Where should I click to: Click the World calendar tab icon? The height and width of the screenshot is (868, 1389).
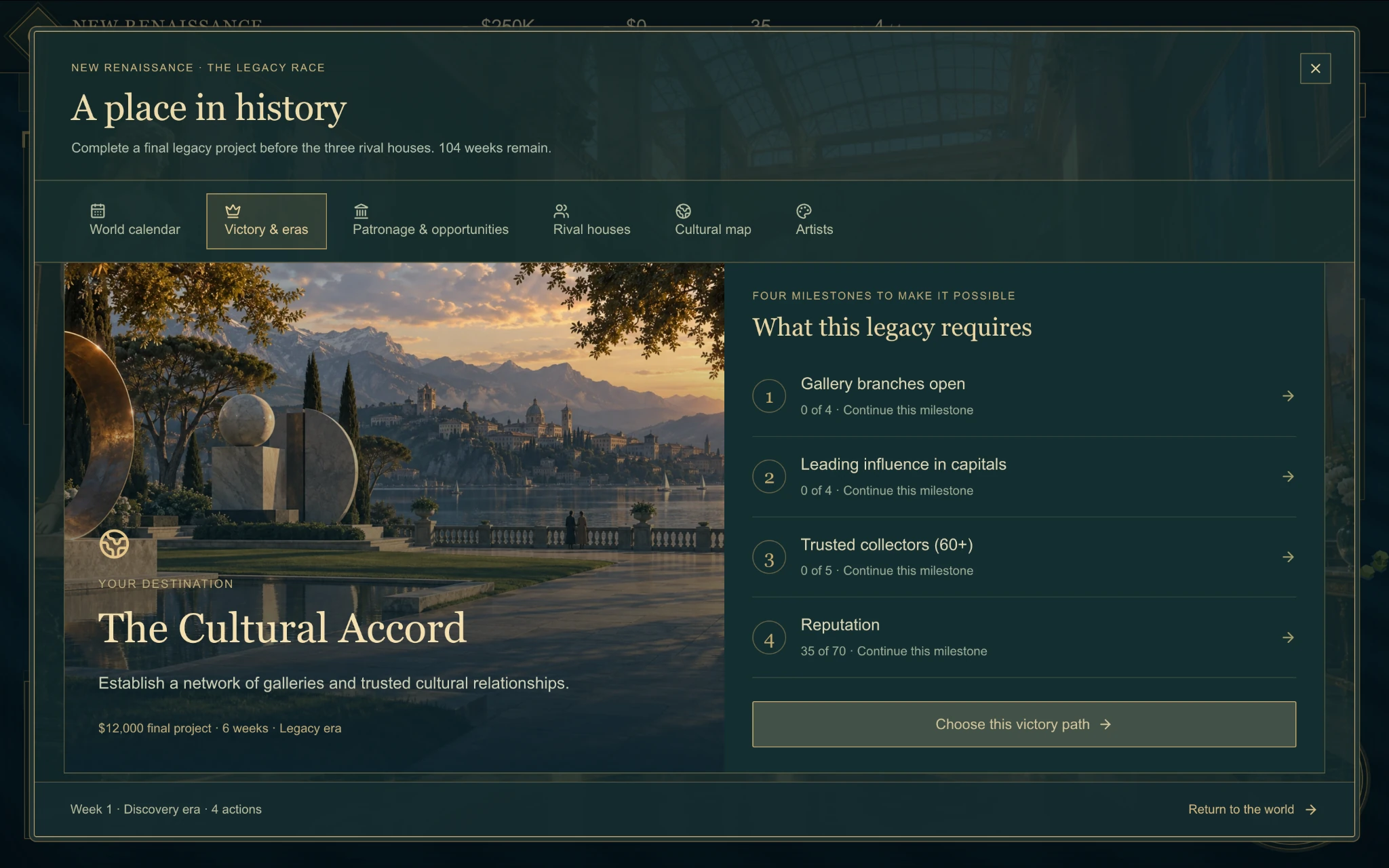98,211
